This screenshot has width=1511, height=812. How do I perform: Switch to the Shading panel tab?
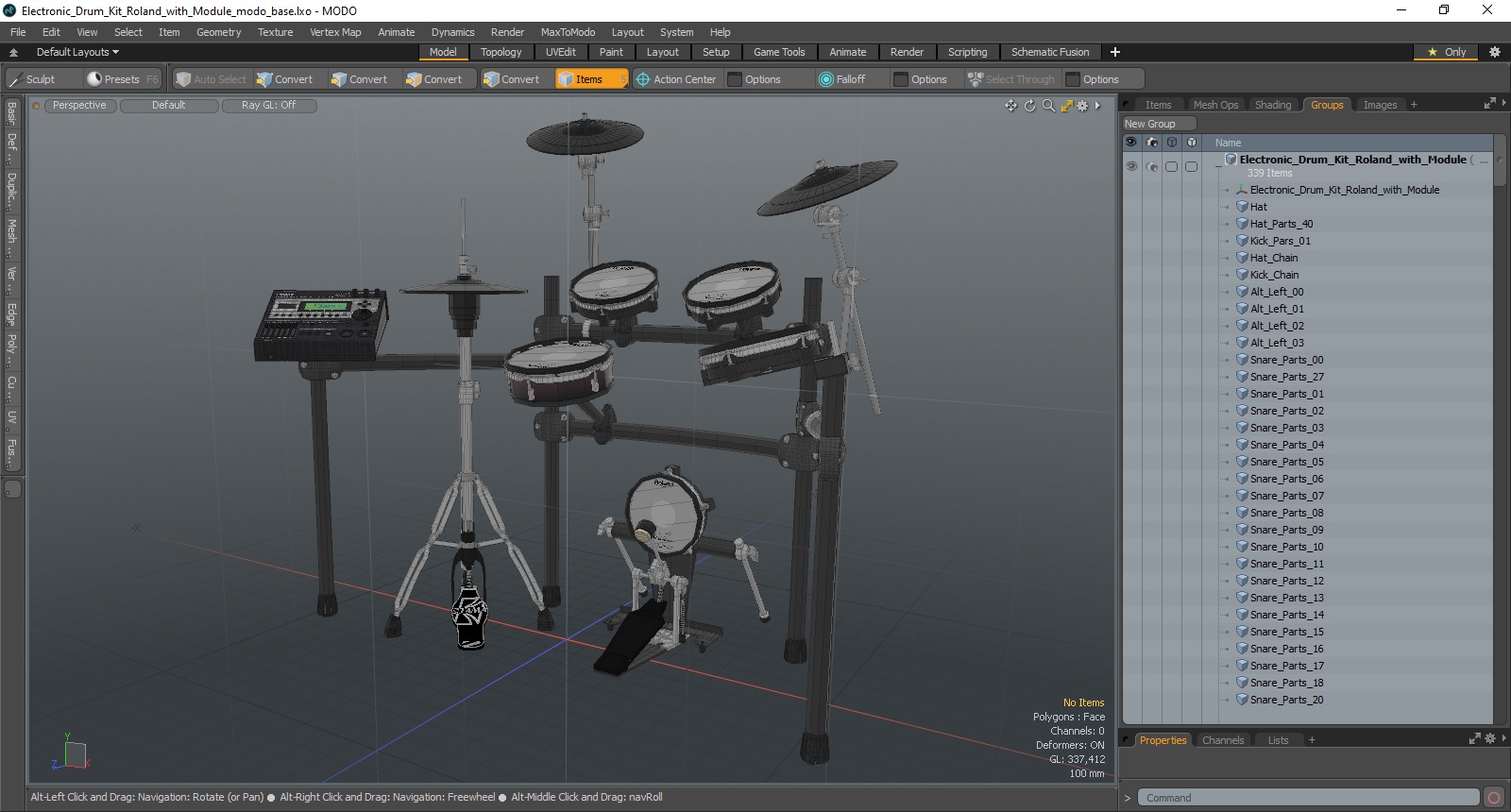pyautogui.click(x=1272, y=105)
